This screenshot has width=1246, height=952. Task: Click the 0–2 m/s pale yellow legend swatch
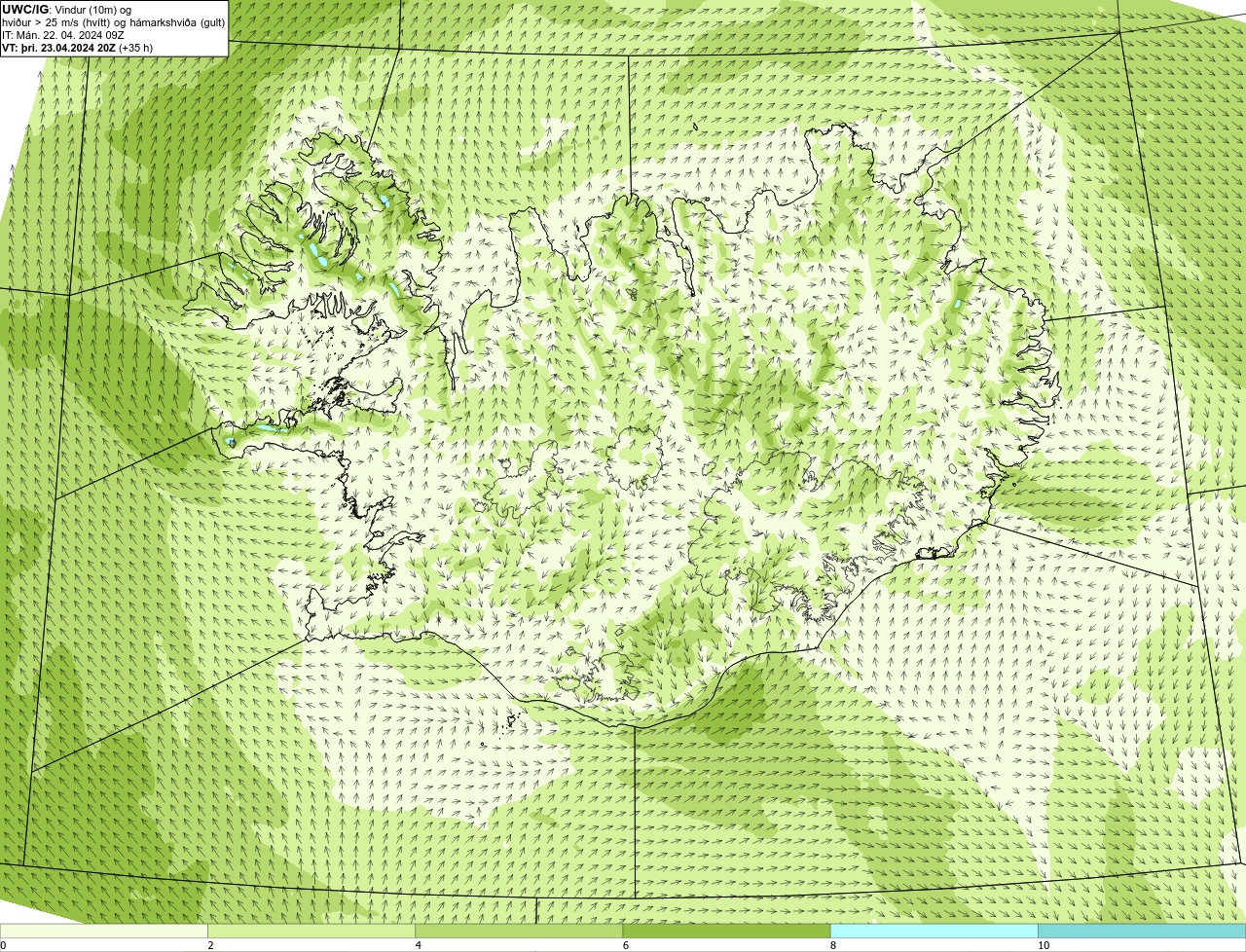tap(104, 931)
